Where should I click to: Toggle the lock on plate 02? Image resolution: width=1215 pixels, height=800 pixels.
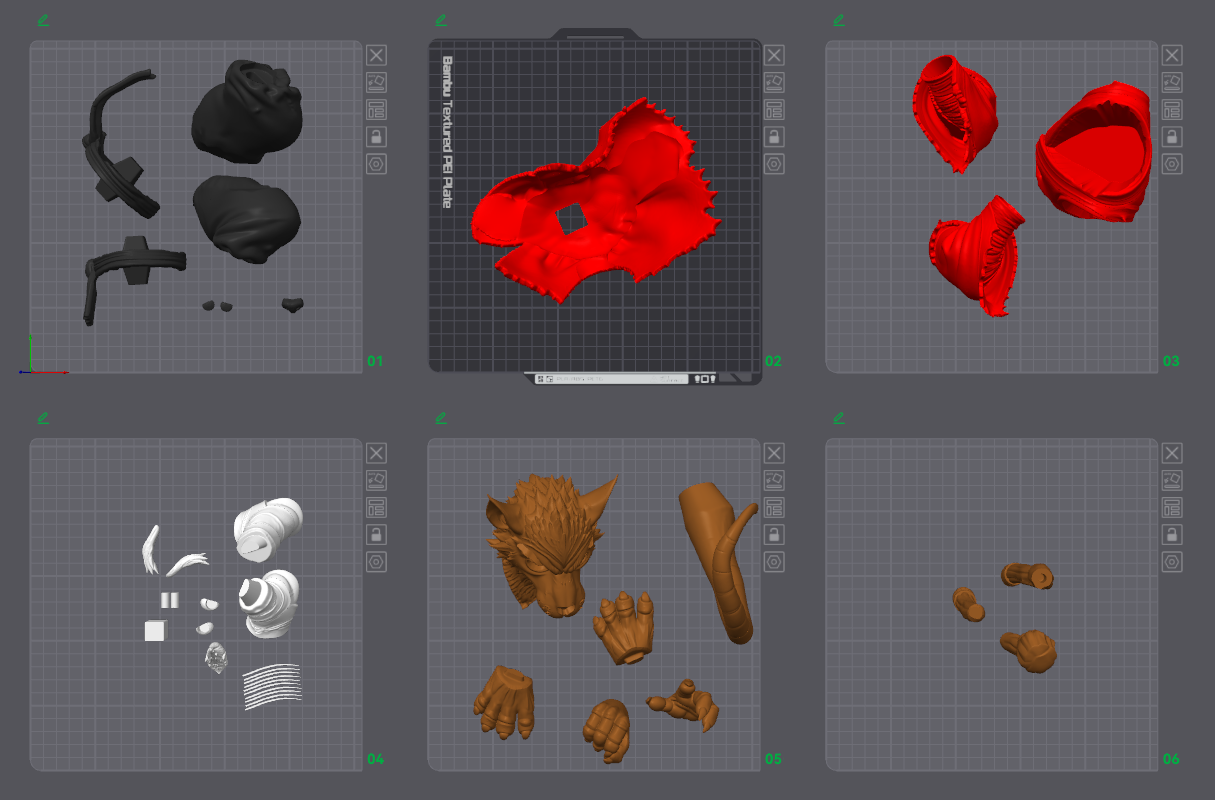point(774,136)
